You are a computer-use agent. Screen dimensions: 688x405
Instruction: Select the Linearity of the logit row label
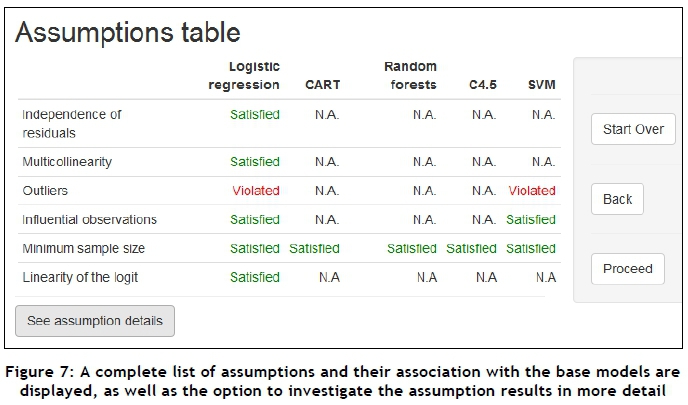(x=82, y=277)
